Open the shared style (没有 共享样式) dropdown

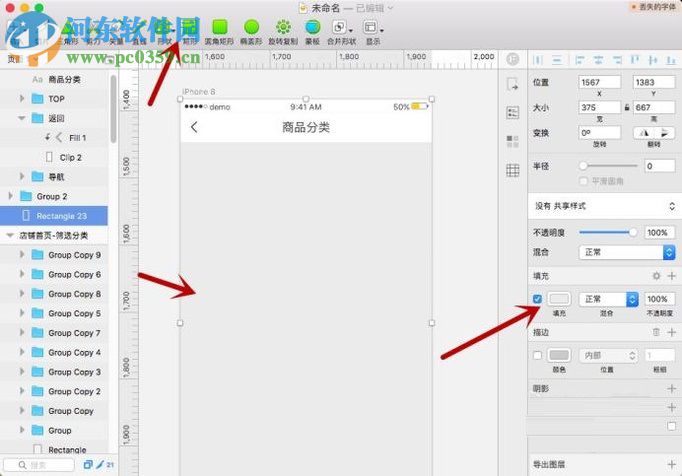605,206
